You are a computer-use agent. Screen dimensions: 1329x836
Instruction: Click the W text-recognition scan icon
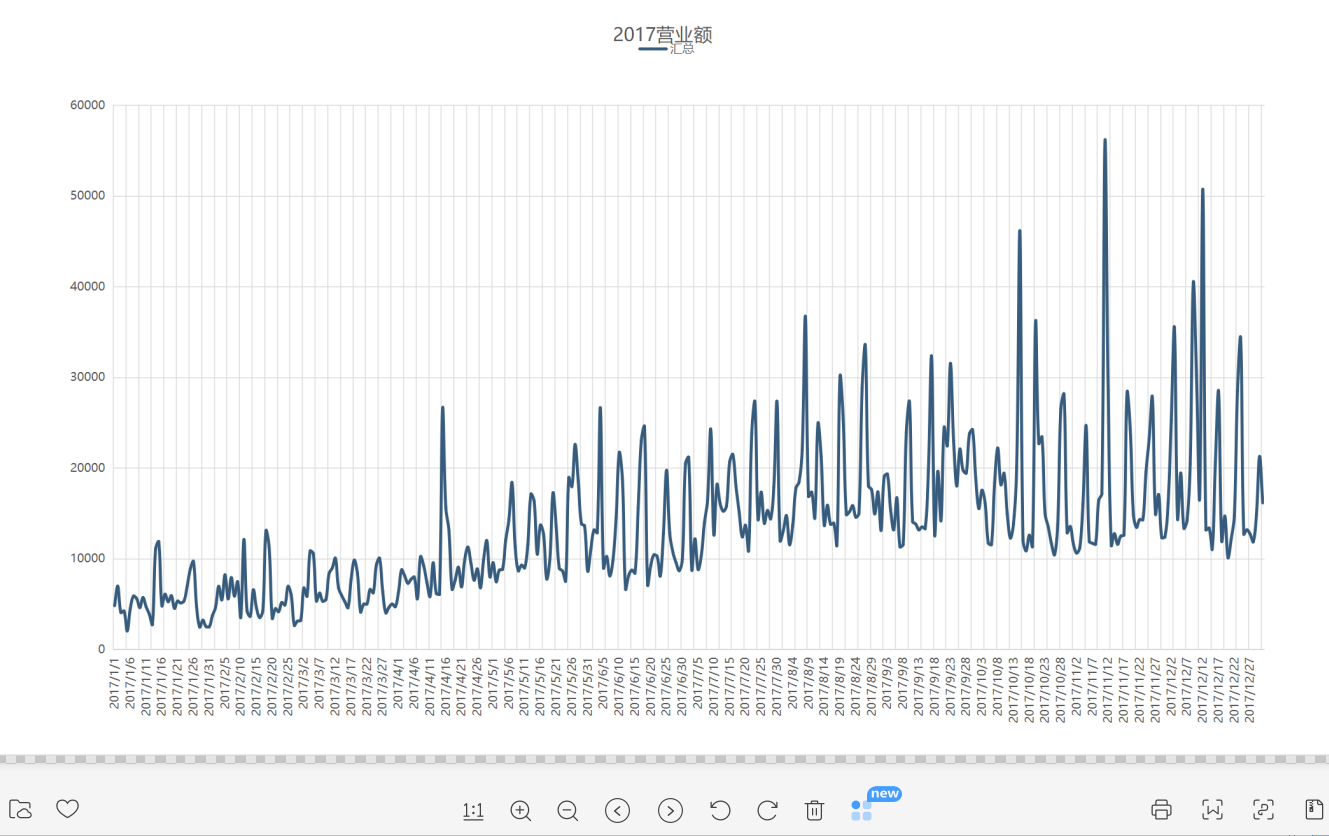[x=1213, y=809]
